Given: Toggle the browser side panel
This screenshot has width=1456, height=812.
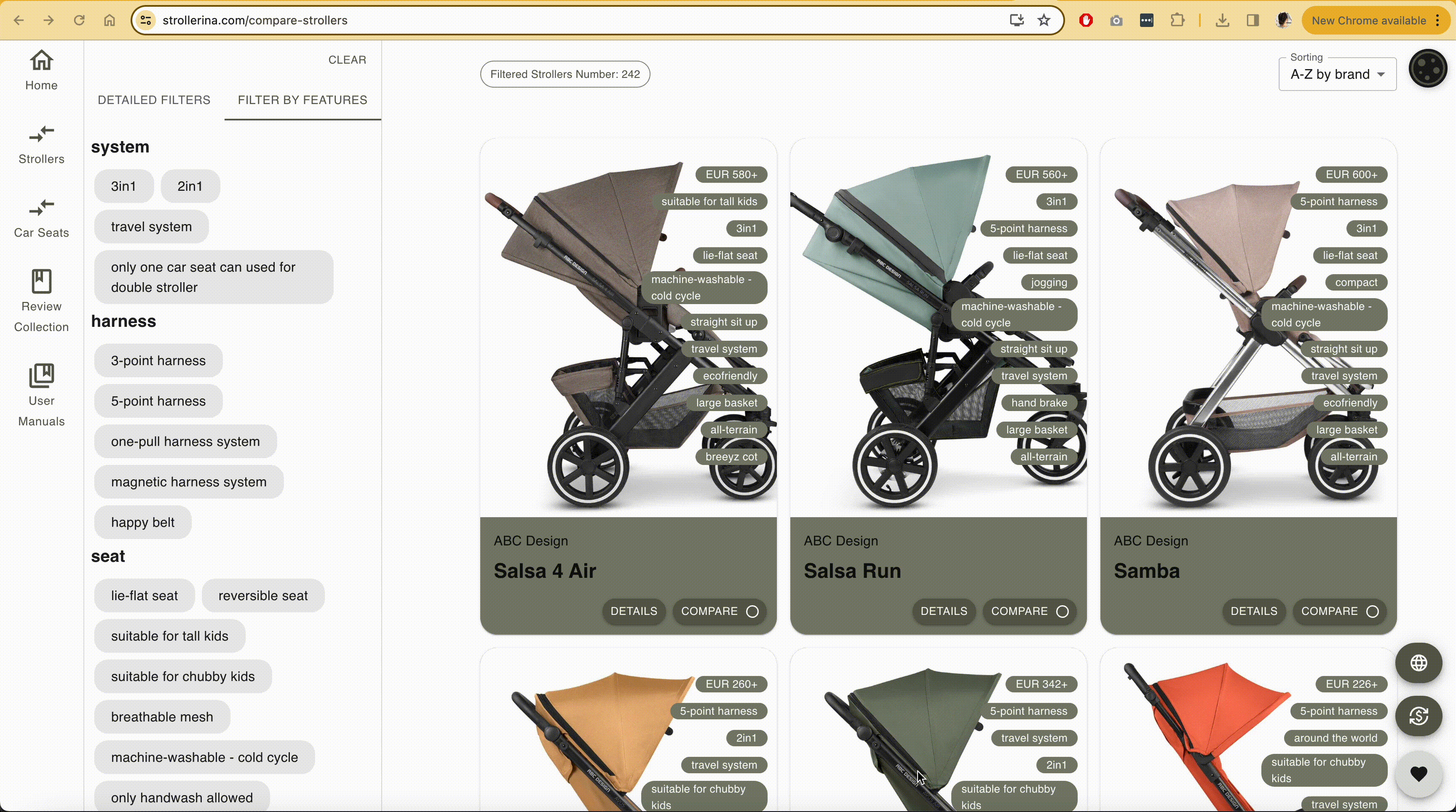Looking at the screenshot, I should [x=1253, y=20].
